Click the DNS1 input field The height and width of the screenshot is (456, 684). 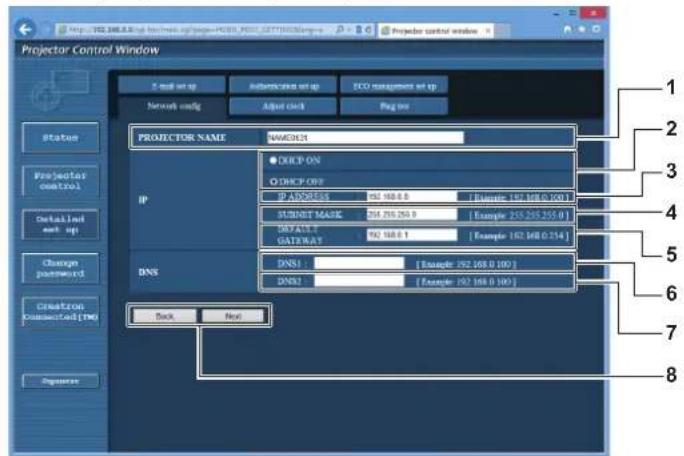[359, 263]
